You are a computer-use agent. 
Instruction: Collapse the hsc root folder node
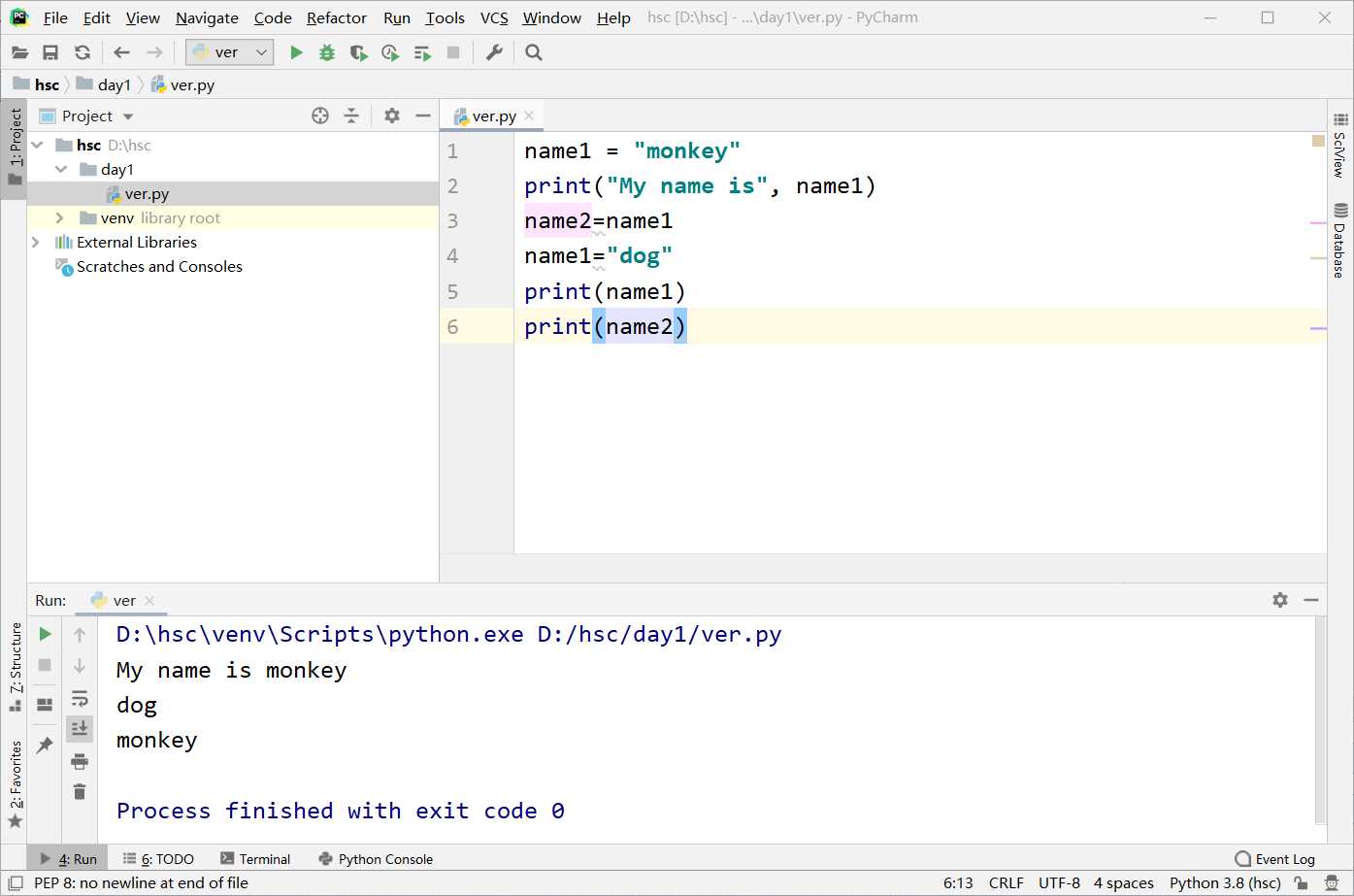pyautogui.click(x=37, y=145)
